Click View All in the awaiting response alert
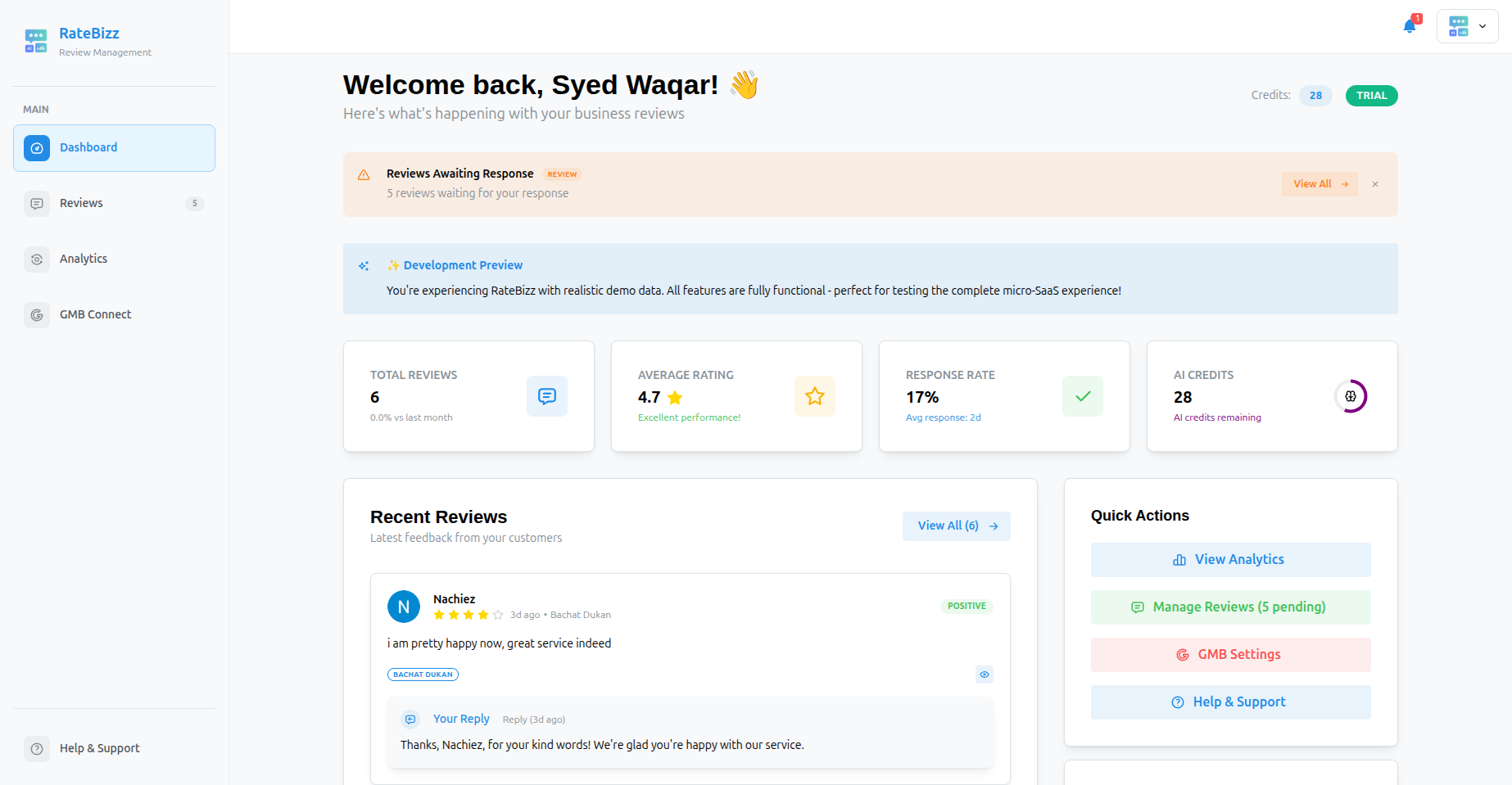The height and width of the screenshot is (785, 1512). coord(1319,184)
